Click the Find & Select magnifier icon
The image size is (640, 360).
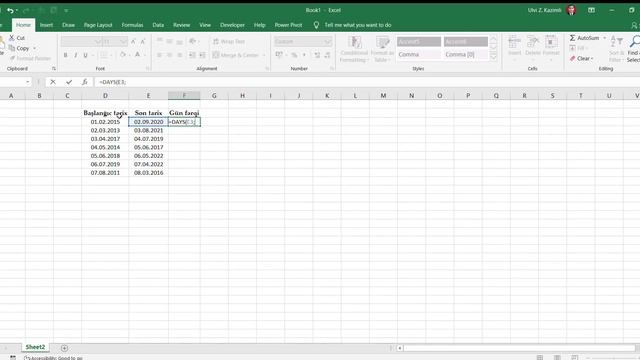click(635, 41)
